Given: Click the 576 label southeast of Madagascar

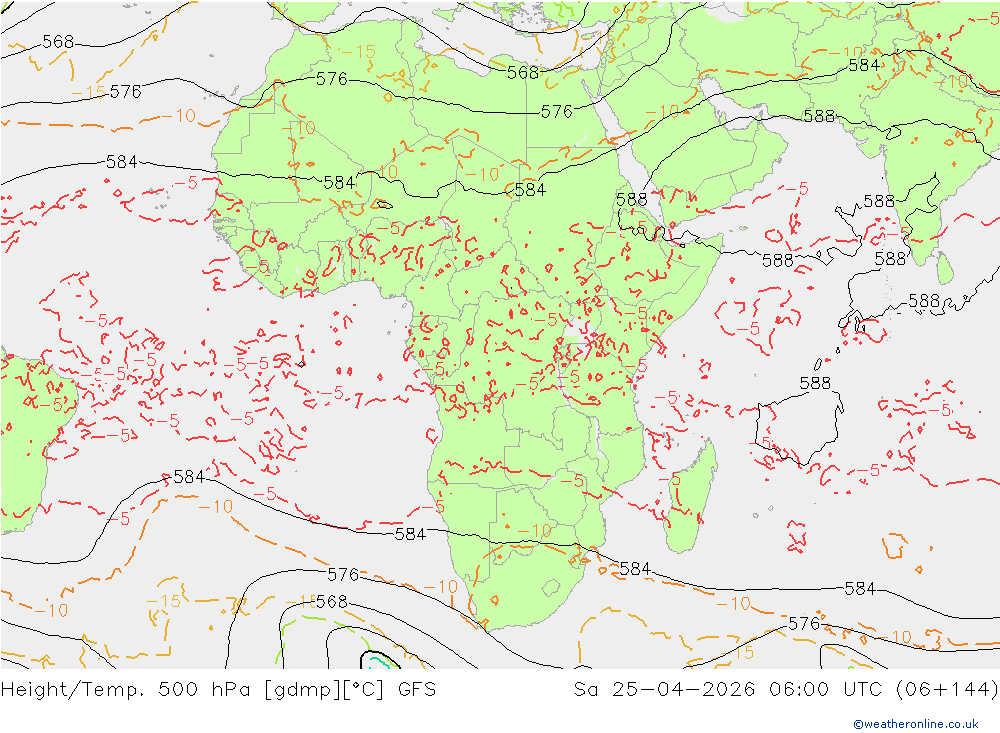Looking at the screenshot, I should [x=804, y=623].
